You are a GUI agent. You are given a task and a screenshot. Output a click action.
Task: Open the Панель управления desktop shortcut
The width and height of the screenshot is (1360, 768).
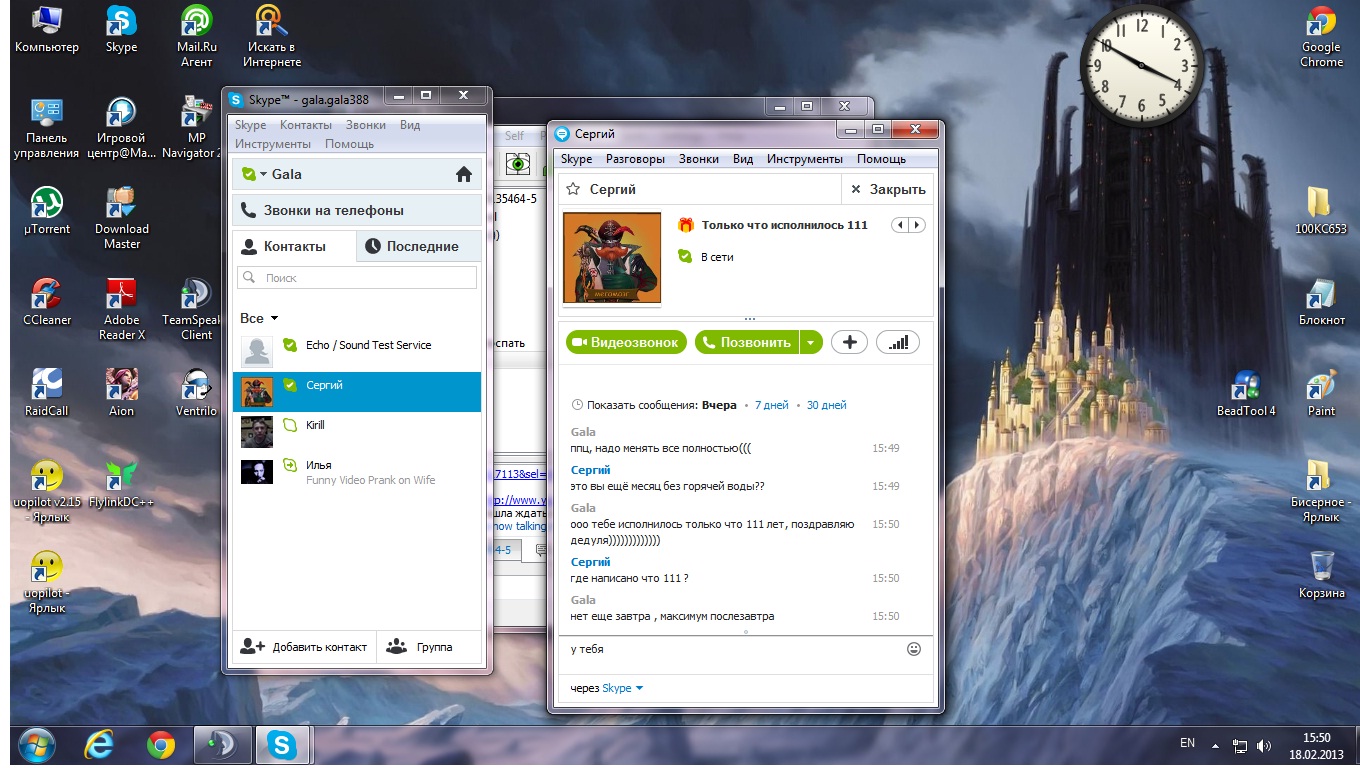pyautogui.click(x=46, y=128)
